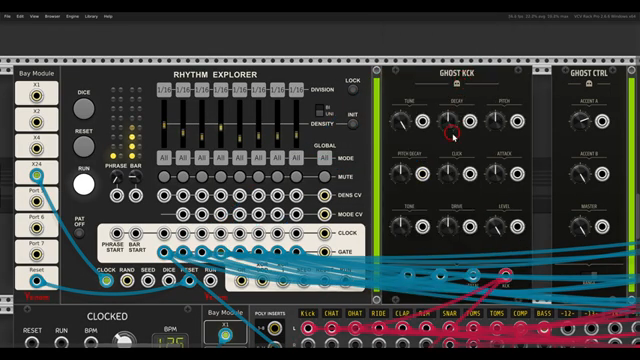Click the ATTACK knob on Ghost KCK

[x=495, y=174]
